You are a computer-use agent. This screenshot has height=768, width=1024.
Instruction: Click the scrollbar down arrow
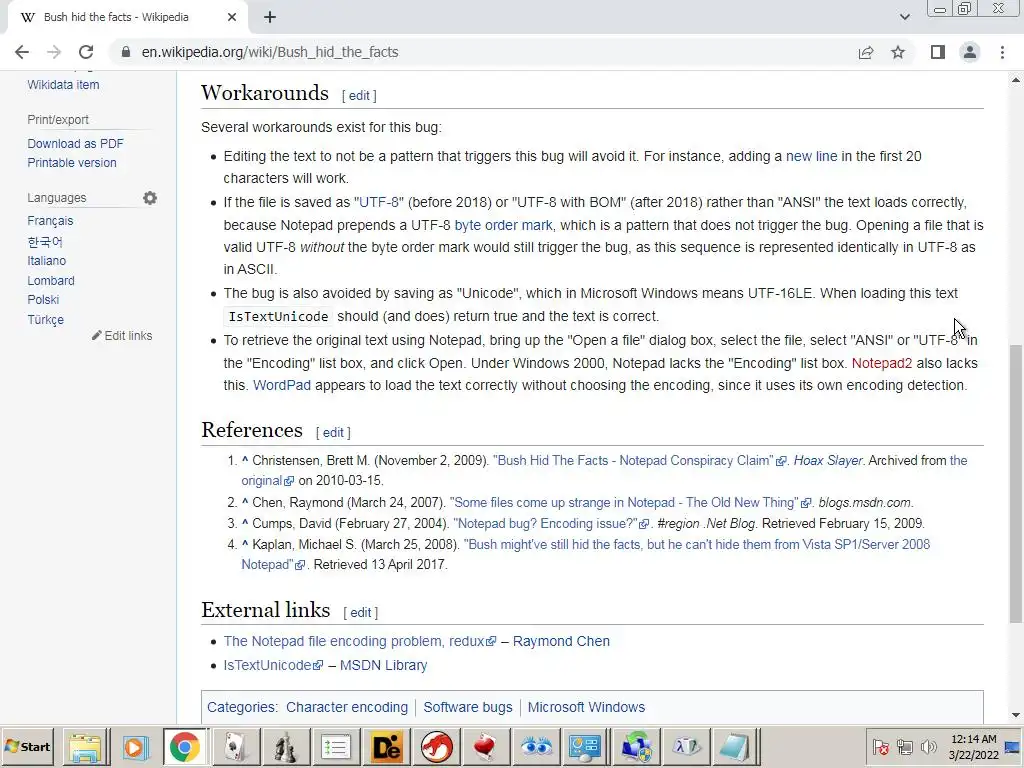tap(1016, 715)
